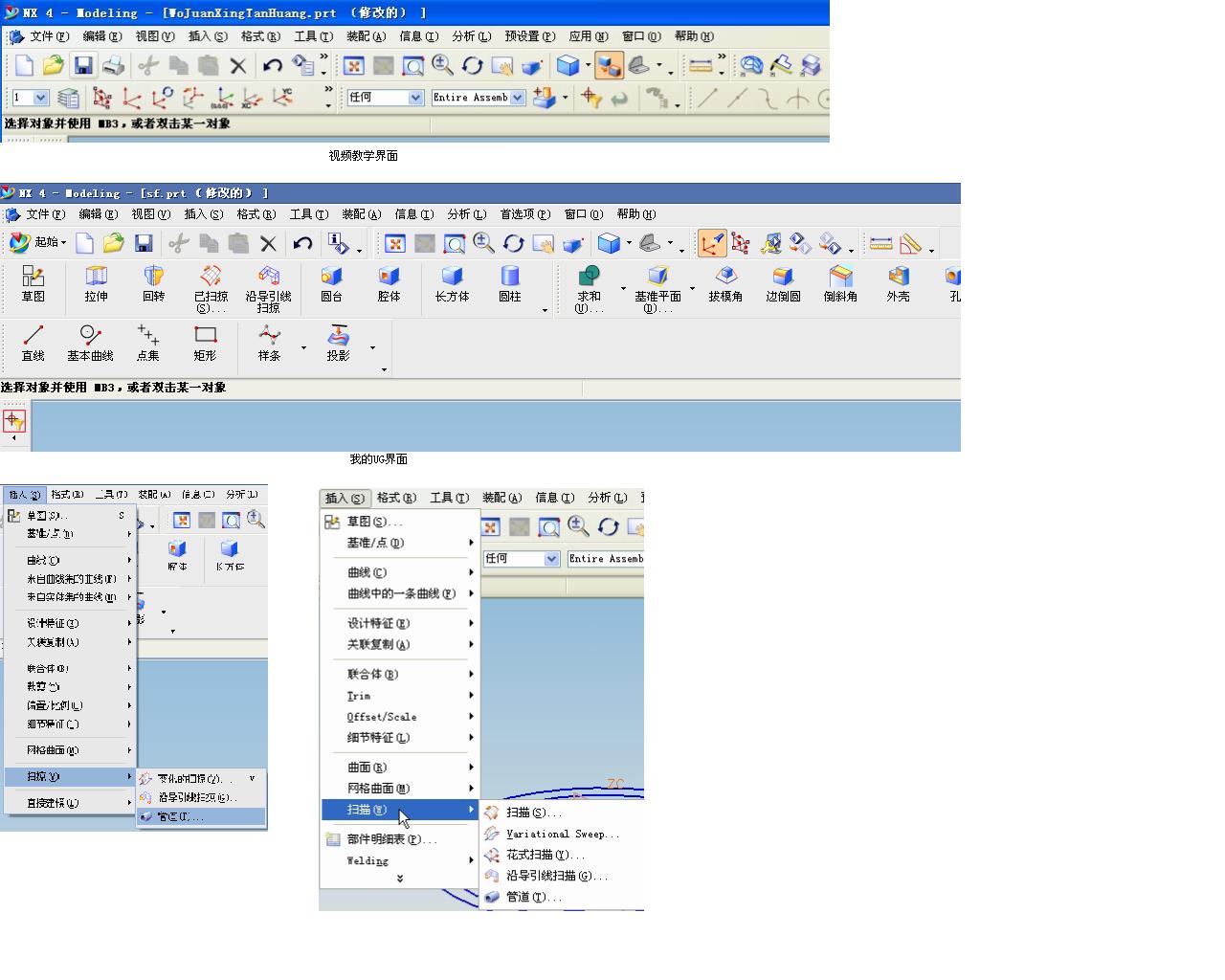Click the Delete X icon in the sf.prt window
The width and height of the screenshot is (1225, 980).
click(x=268, y=243)
